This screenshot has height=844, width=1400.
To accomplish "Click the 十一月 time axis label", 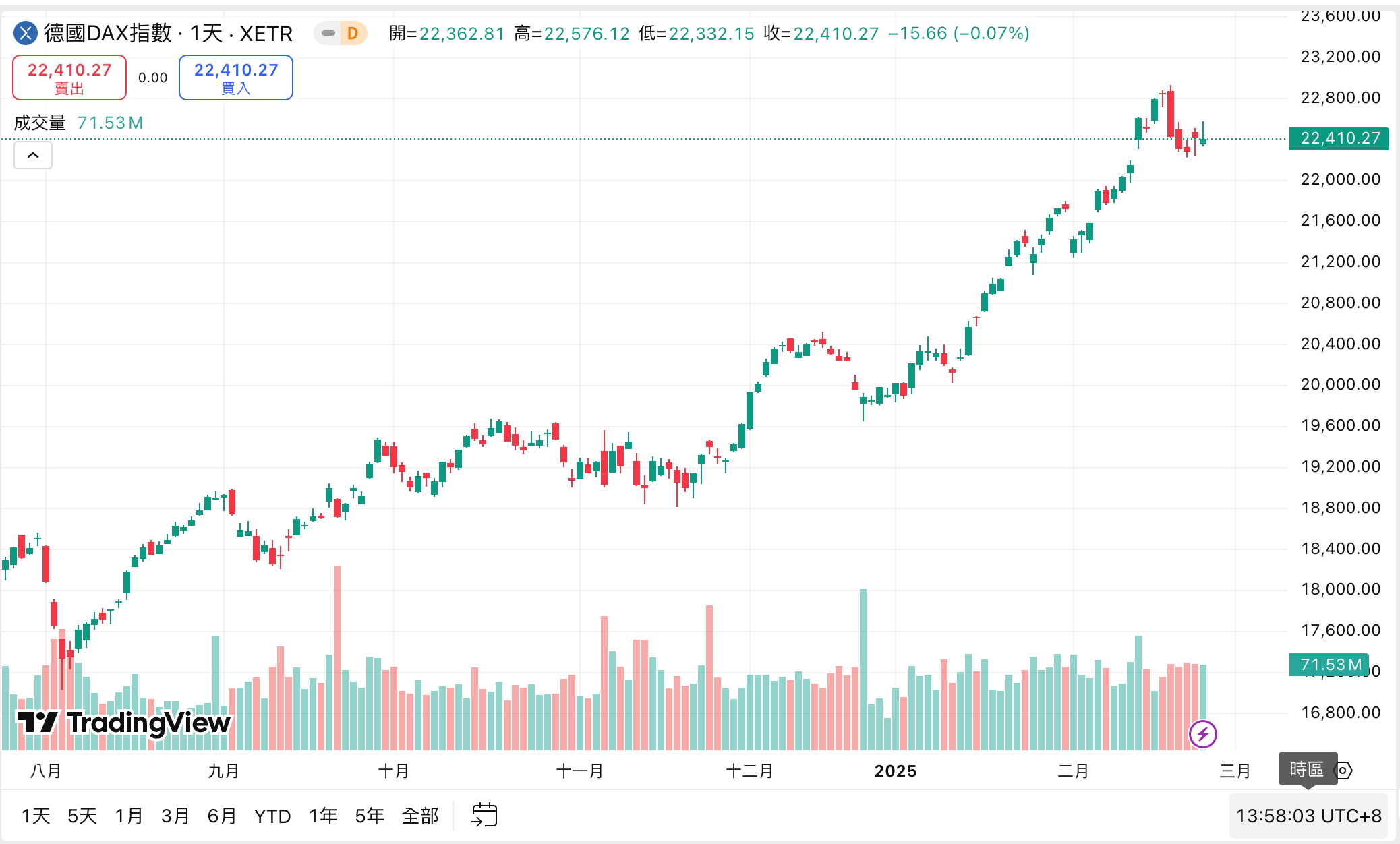I will (579, 771).
